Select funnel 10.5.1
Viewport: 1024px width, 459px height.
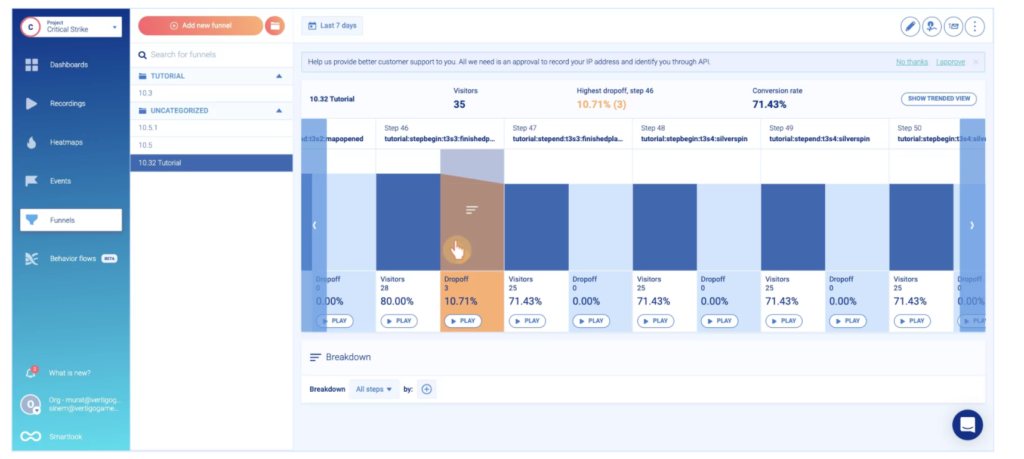tap(211, 128)
